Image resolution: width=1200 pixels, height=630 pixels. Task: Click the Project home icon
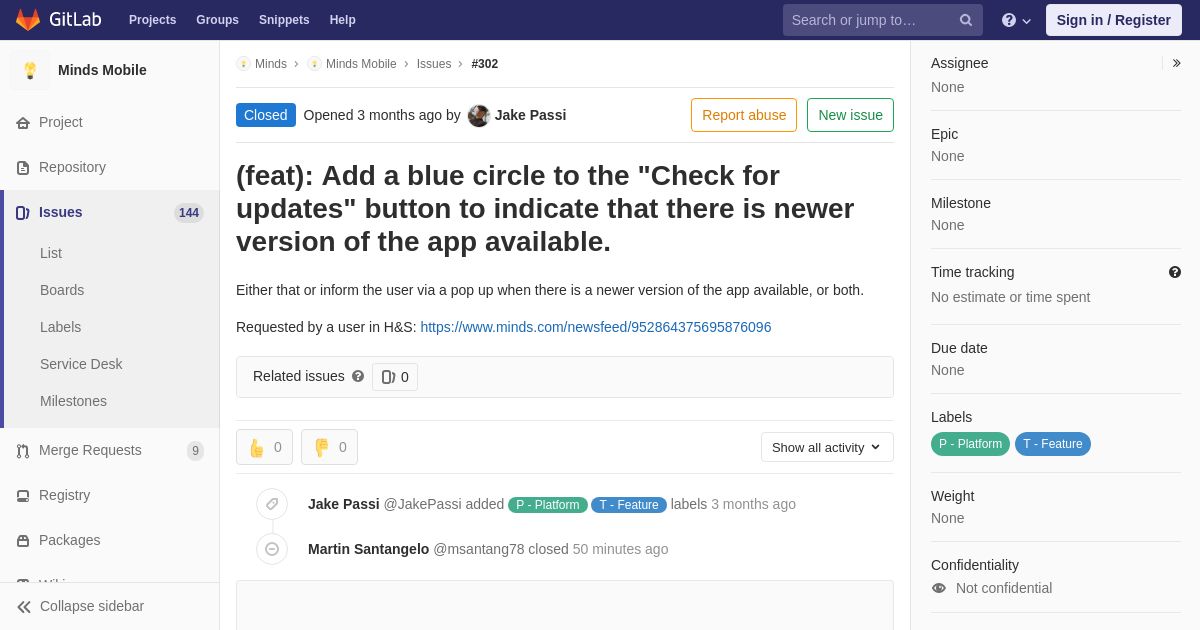coord(23,123)
